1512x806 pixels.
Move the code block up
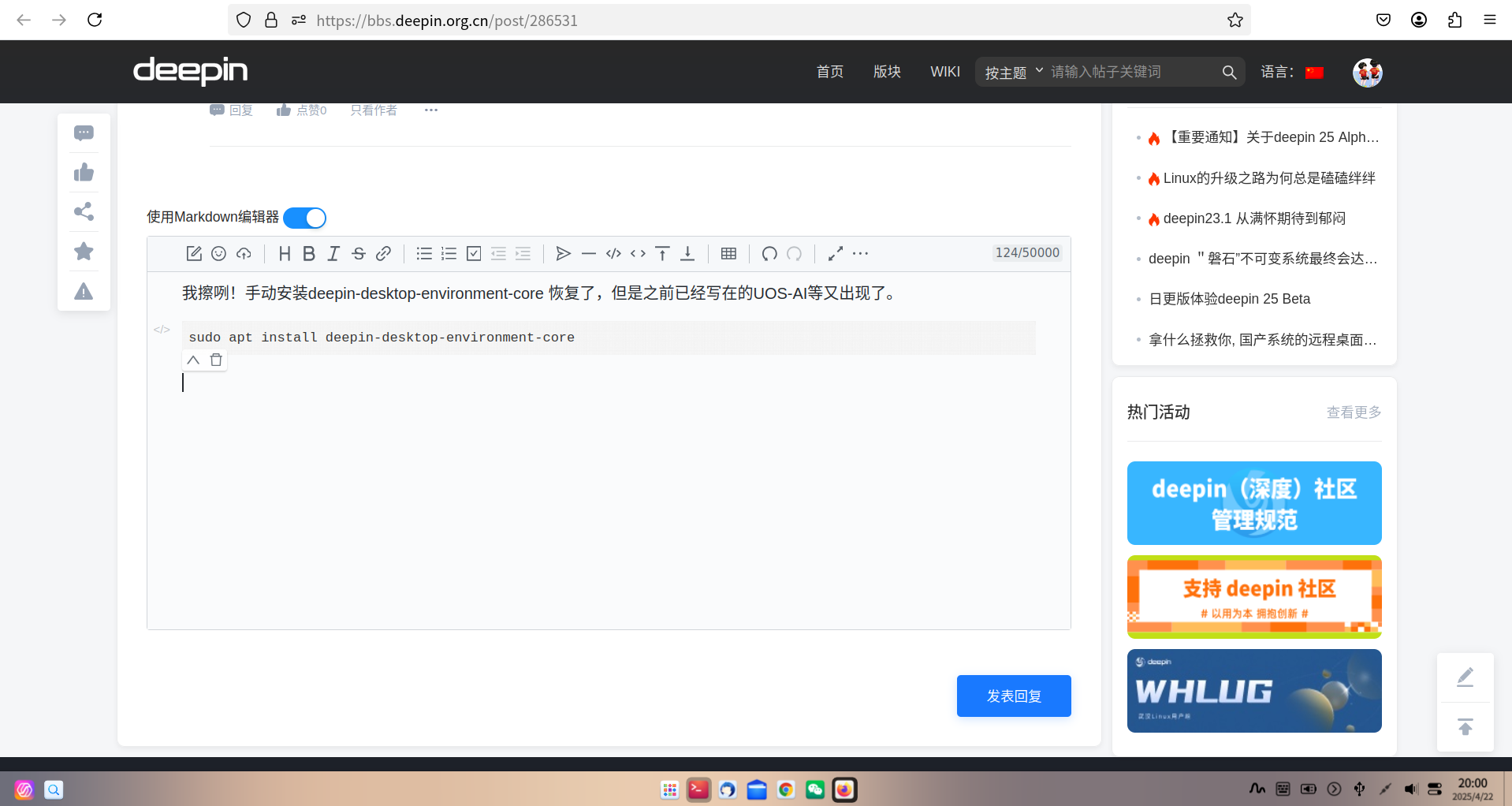[193, 360]
